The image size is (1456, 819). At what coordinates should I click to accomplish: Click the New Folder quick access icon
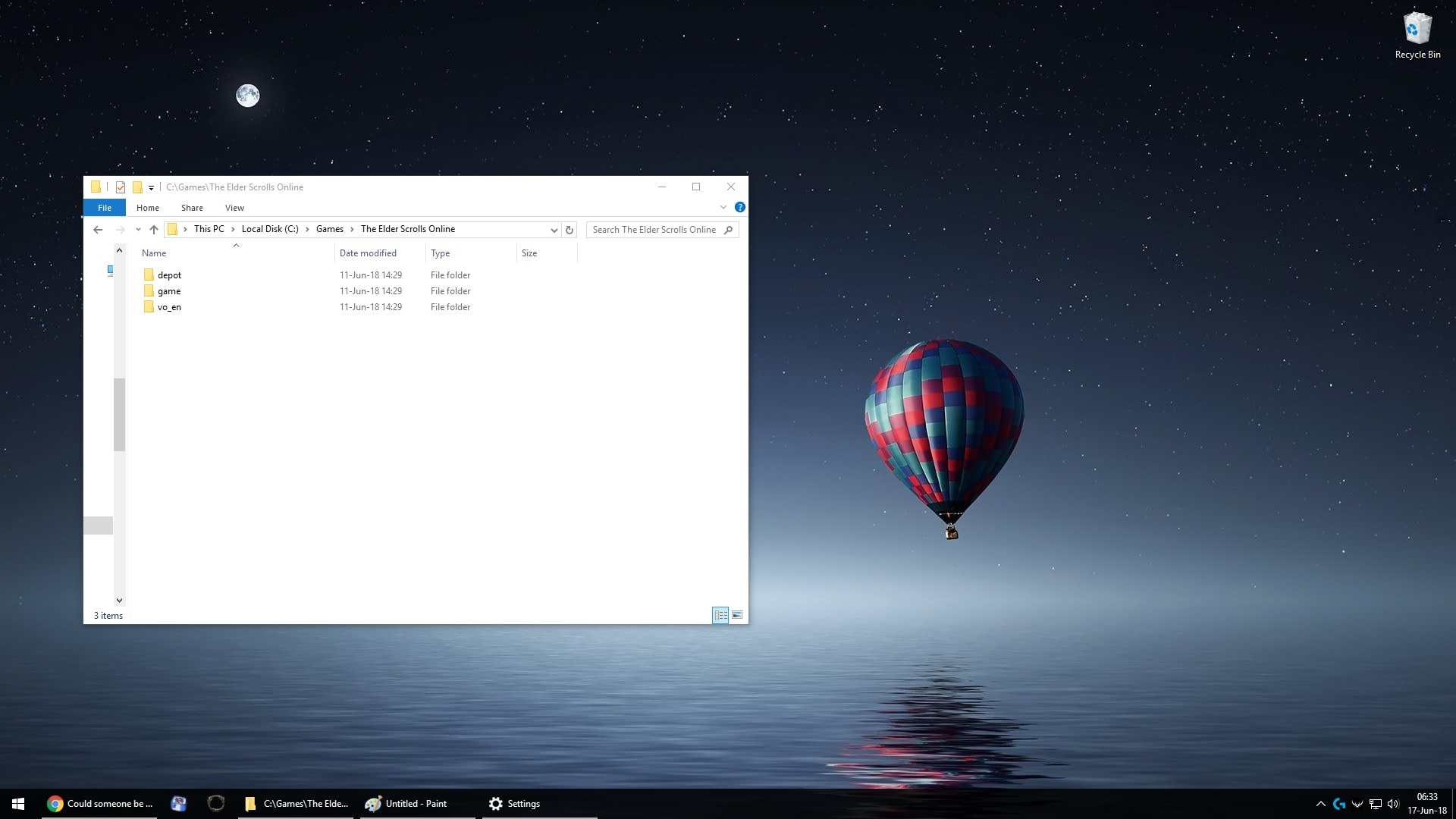(137, 187)
